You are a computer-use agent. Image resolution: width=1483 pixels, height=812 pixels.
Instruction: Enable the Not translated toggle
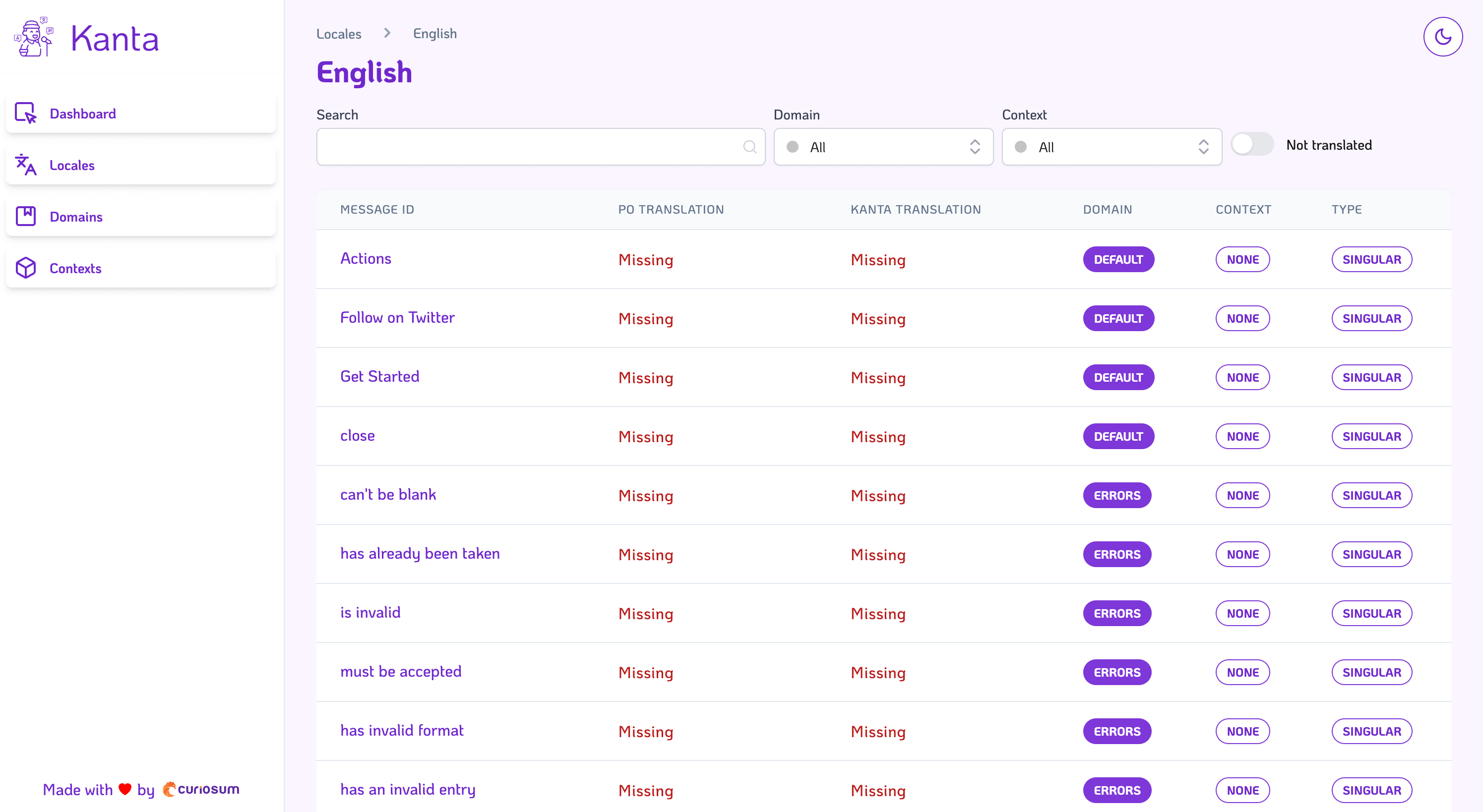(1252, 144)
